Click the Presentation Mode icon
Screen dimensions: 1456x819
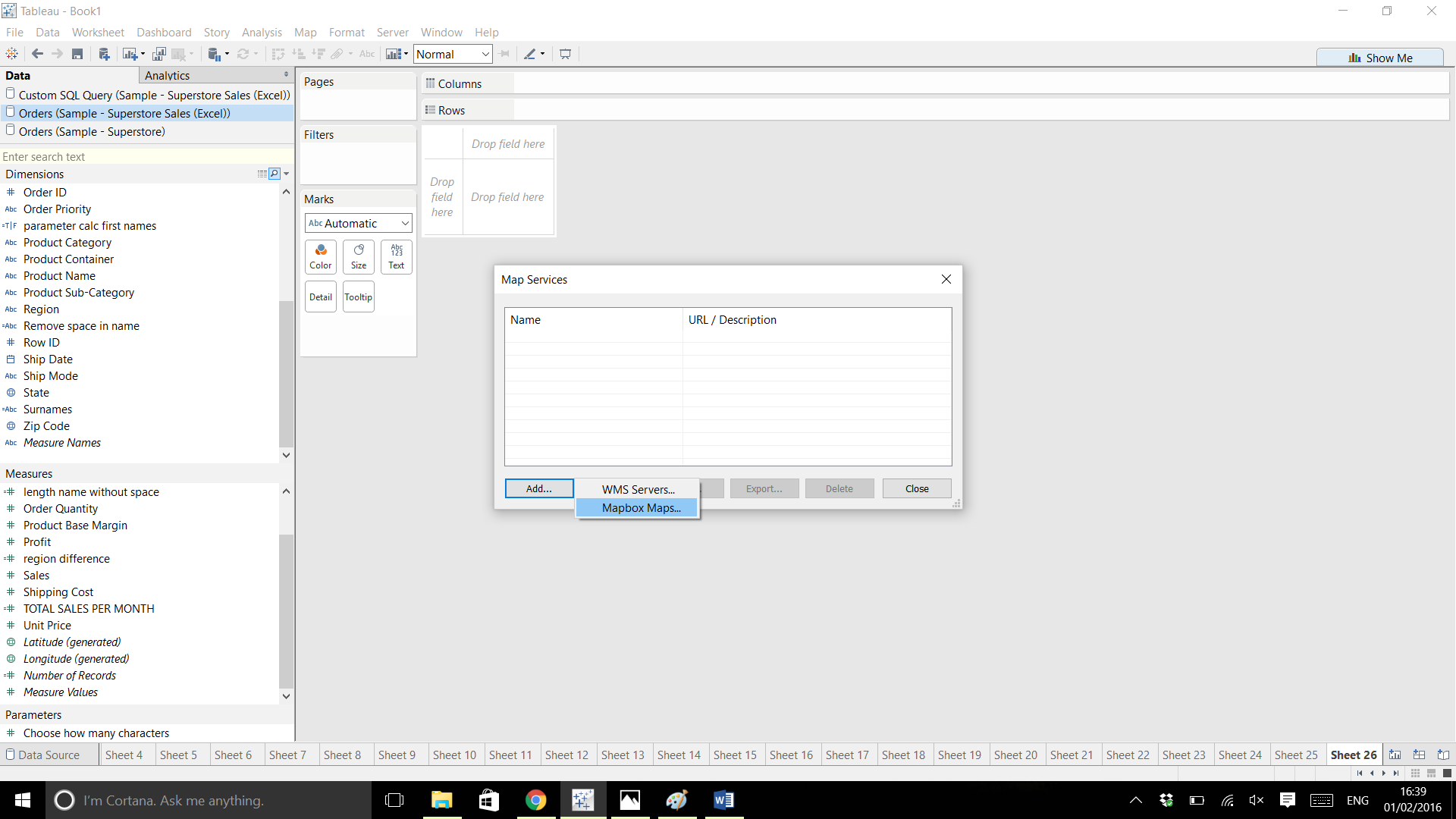(565, 54)
